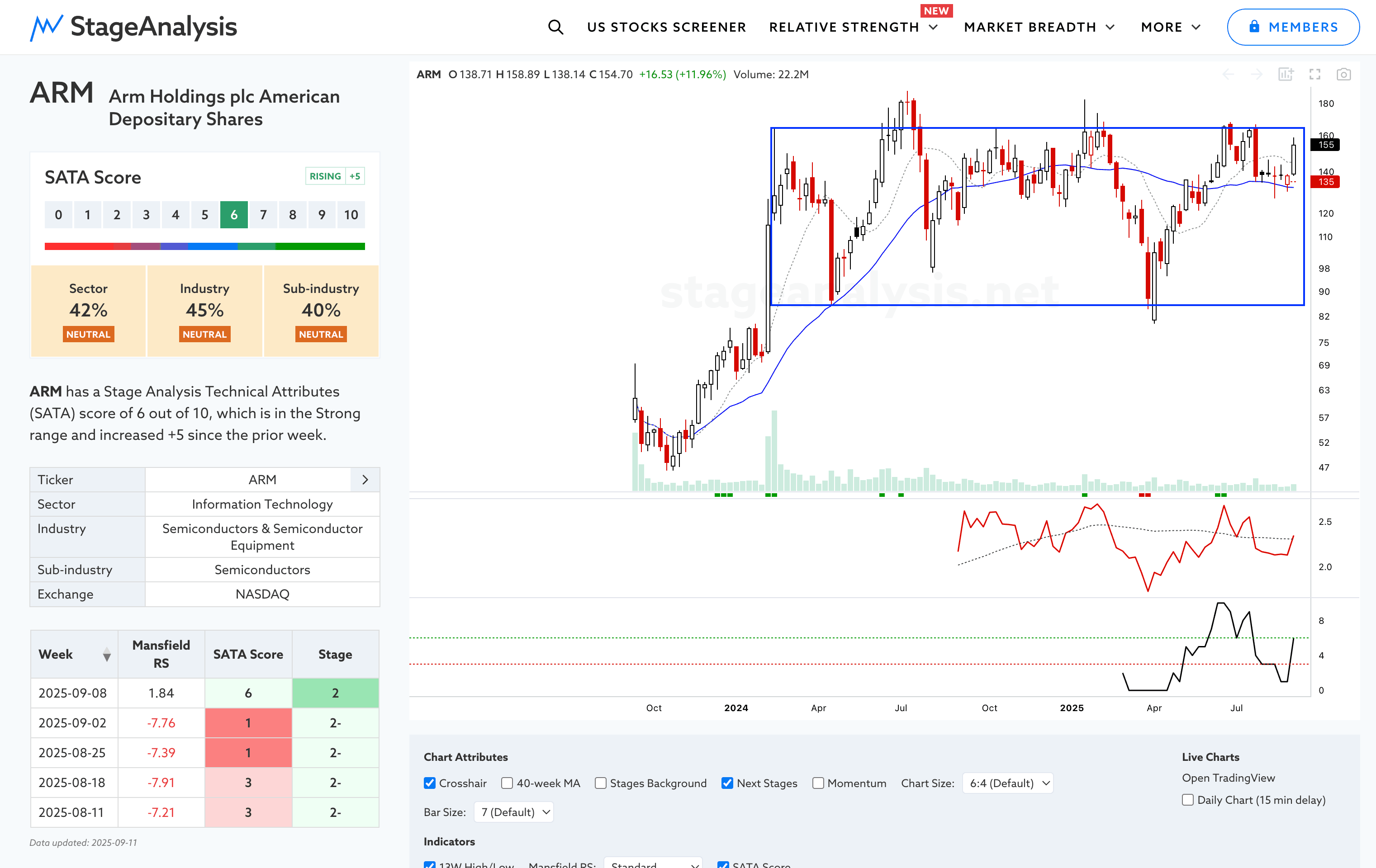Click the Volume: 22.2M readout
Screen dimensions: 1376x868
[x=771, y=74]
